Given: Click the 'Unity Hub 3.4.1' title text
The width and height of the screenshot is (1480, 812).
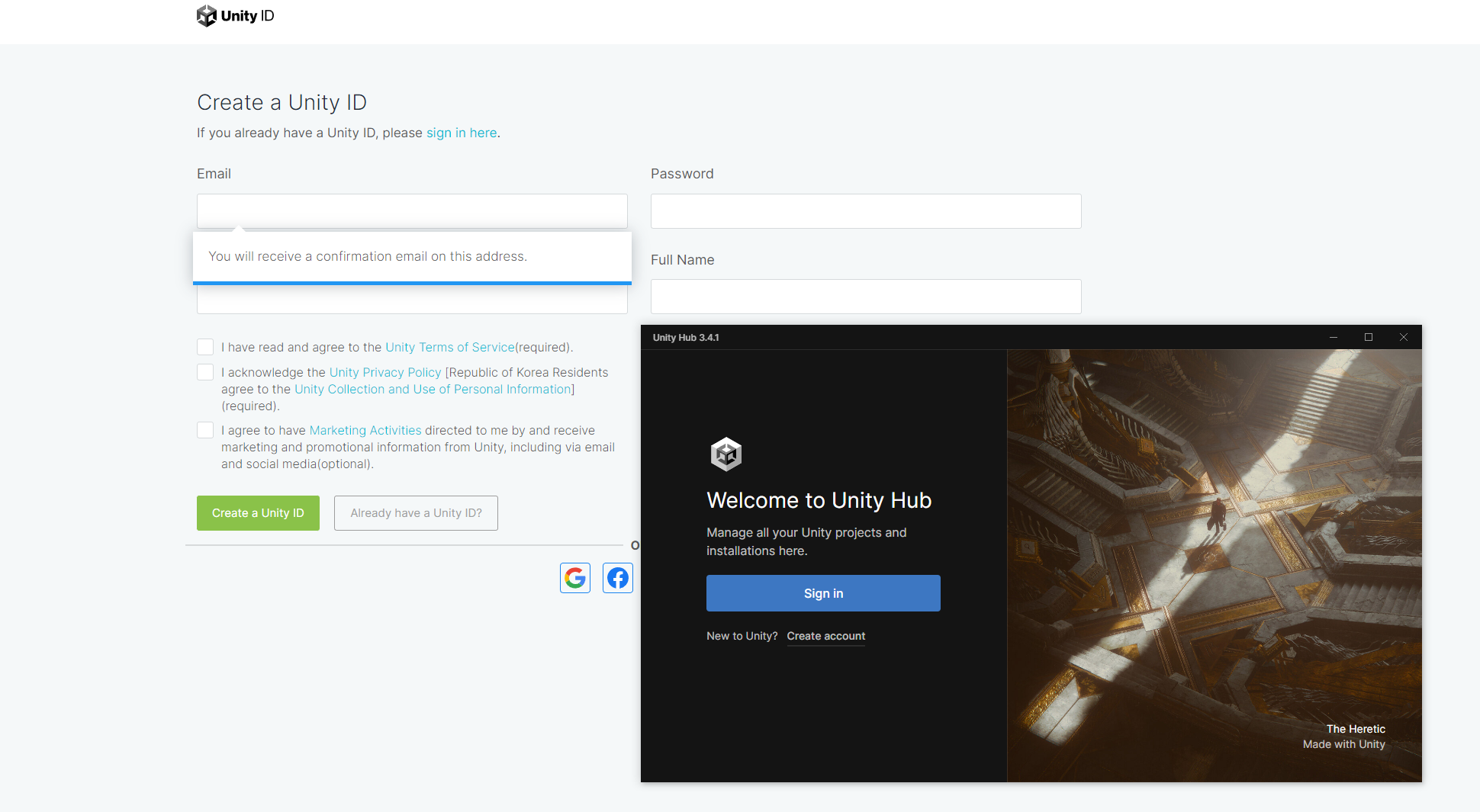Looking at the screenshot, I should (x=686, y=338).
